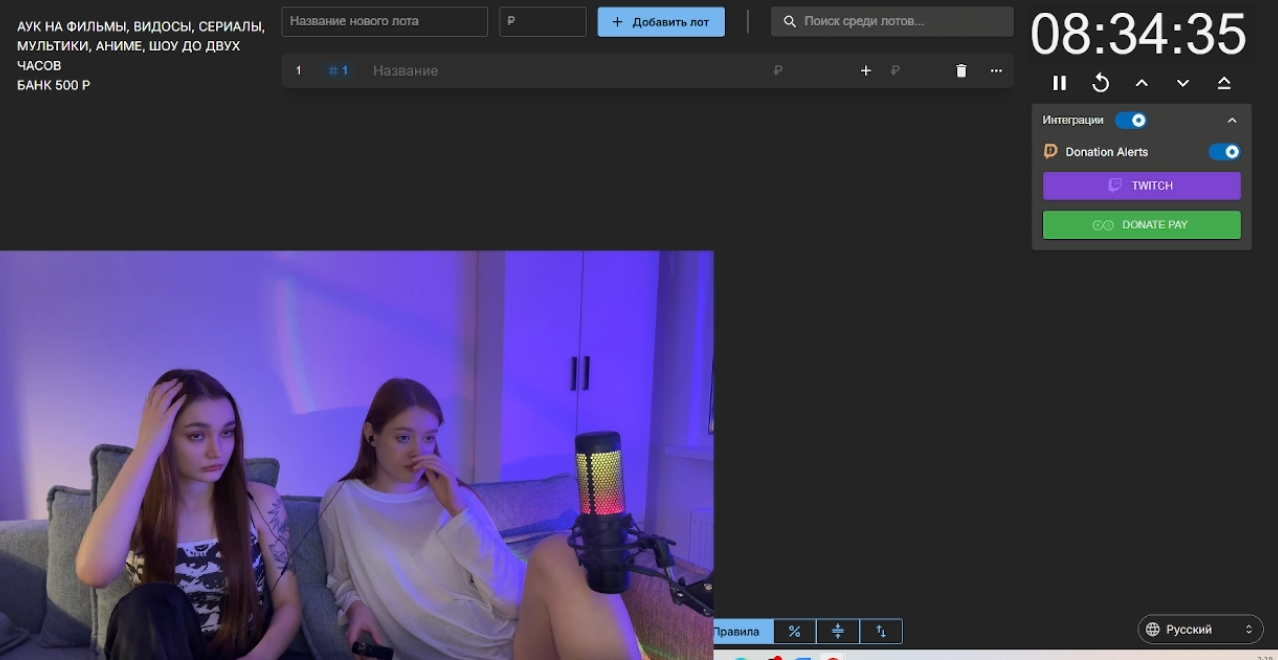Image resolution: width=1278 pixels, height=660 pixels.
Task: Click plus icon to add to lot 1
Action: (x=866, y=71)
